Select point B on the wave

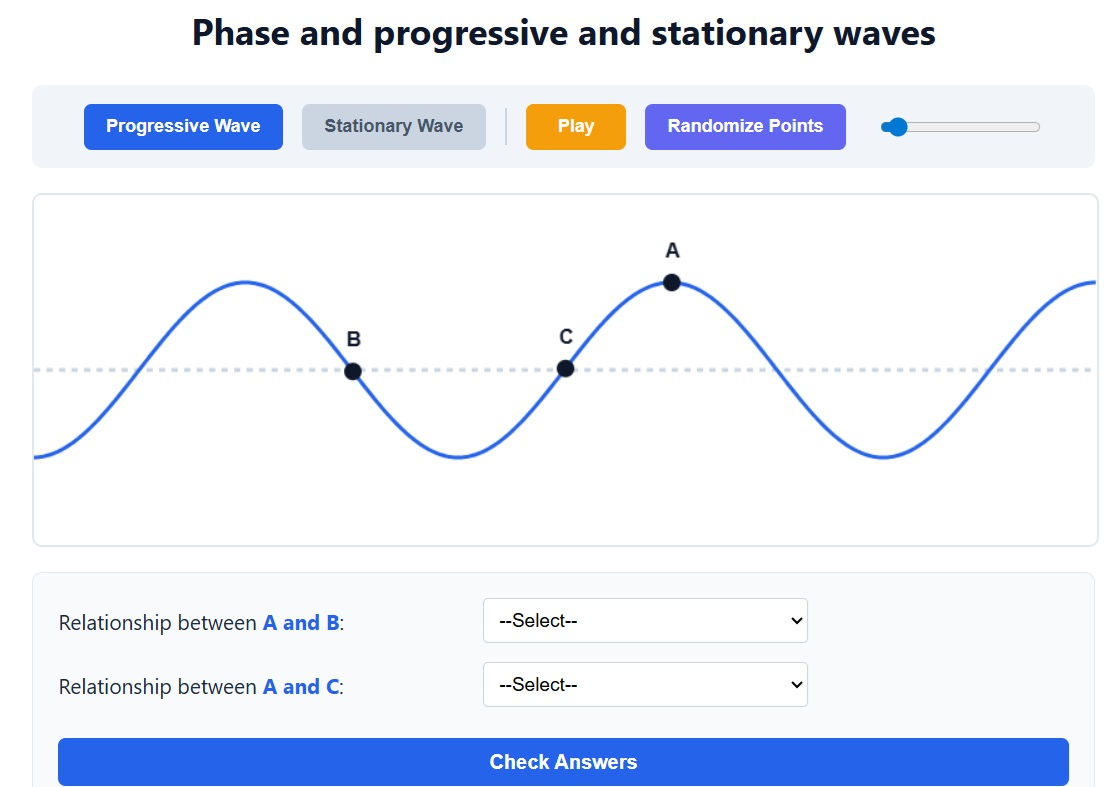coord(353,371)
